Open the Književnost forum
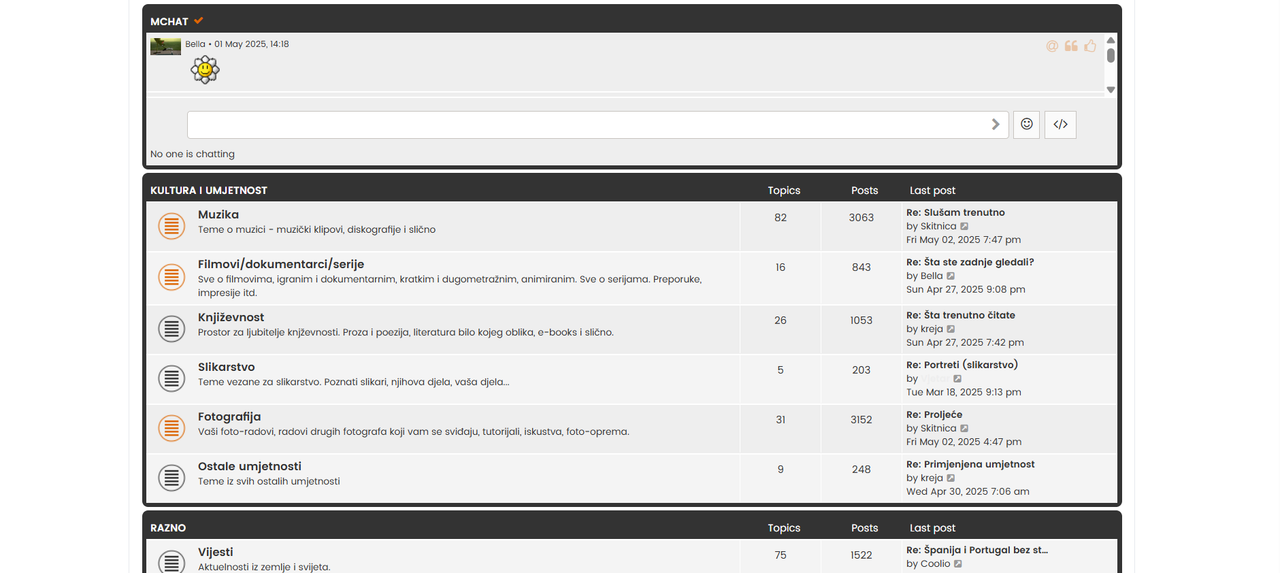Viewport: 1280px width, 573px height. pyautogui.click(x=231, y=317)
